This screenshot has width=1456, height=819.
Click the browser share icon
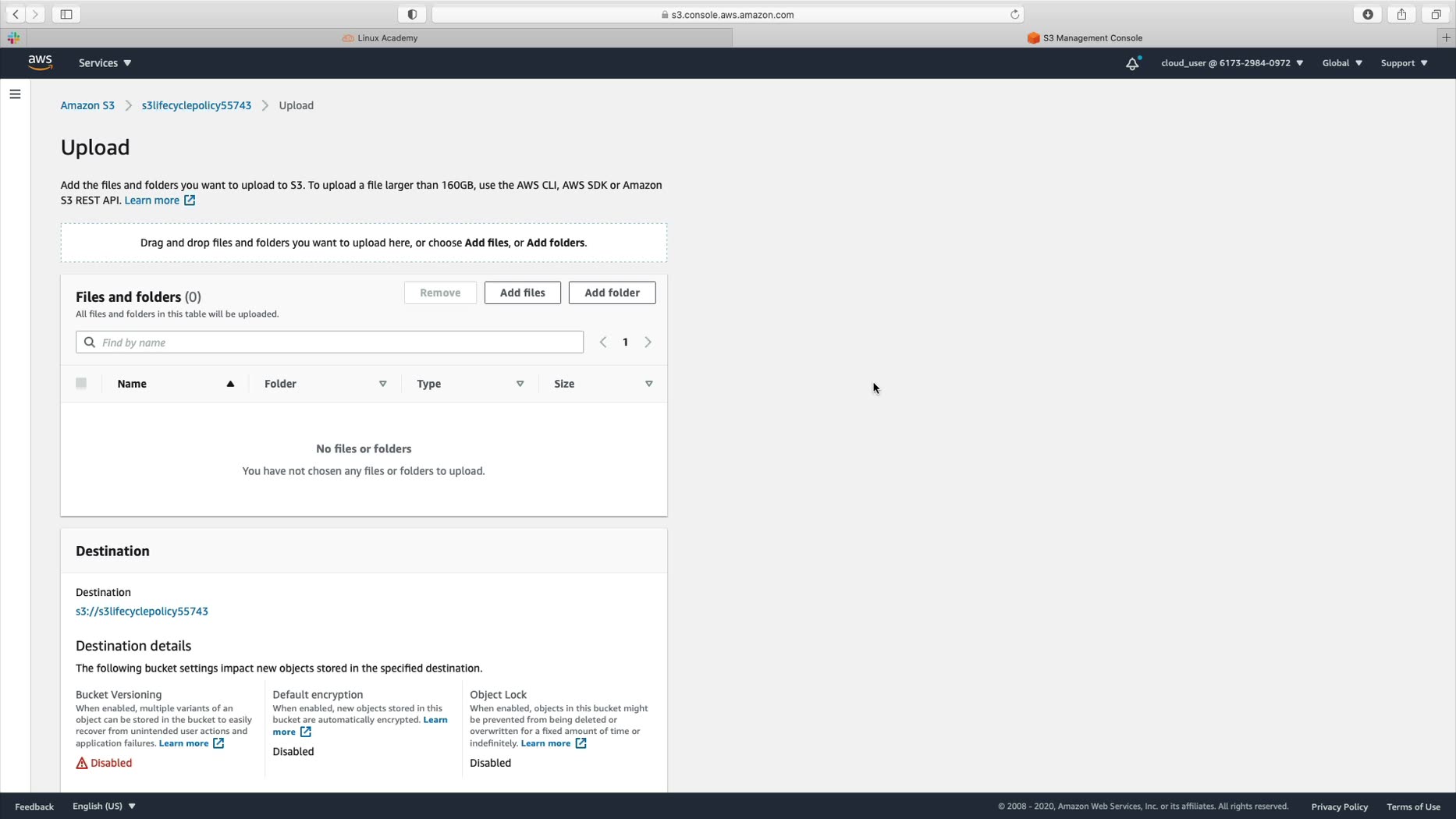click(x=1402, y=14)
